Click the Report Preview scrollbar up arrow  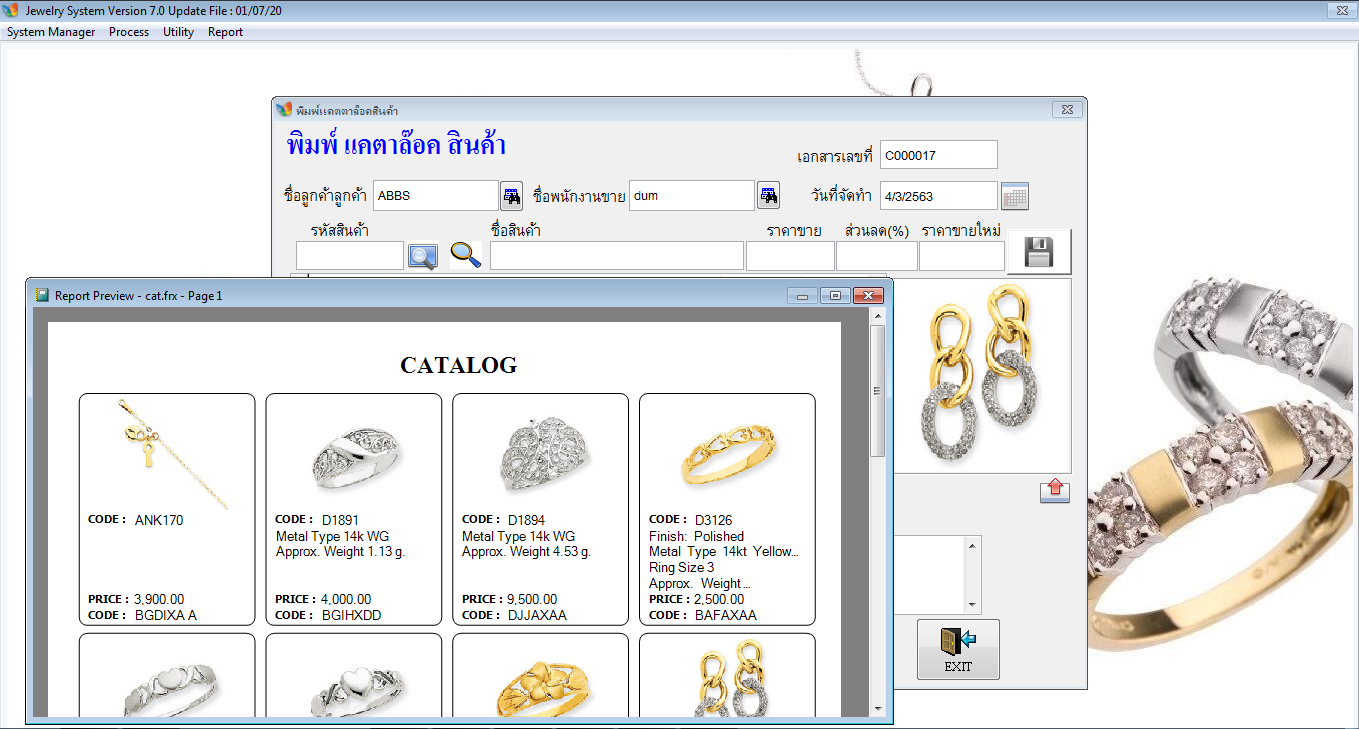click(x=878, y=316)
